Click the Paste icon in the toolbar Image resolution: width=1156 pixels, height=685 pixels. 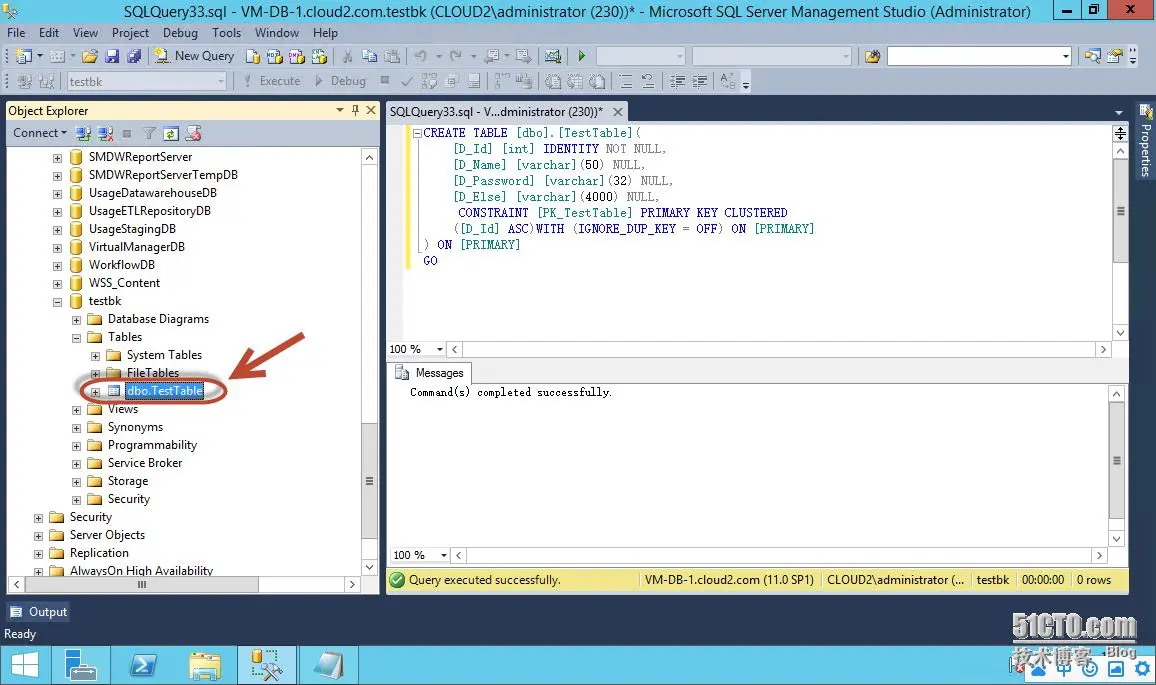click(392, 56)
